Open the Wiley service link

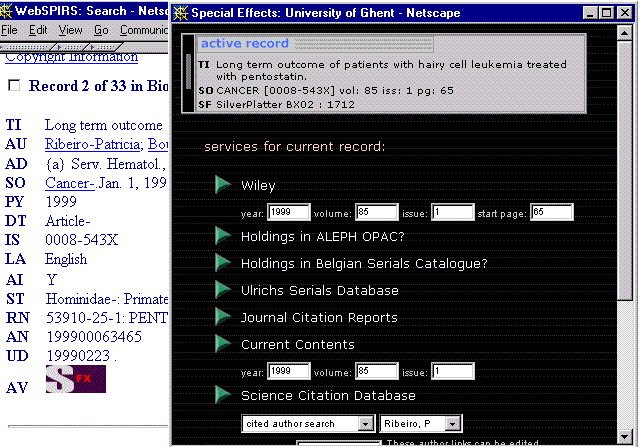click(x=258, y=186)
